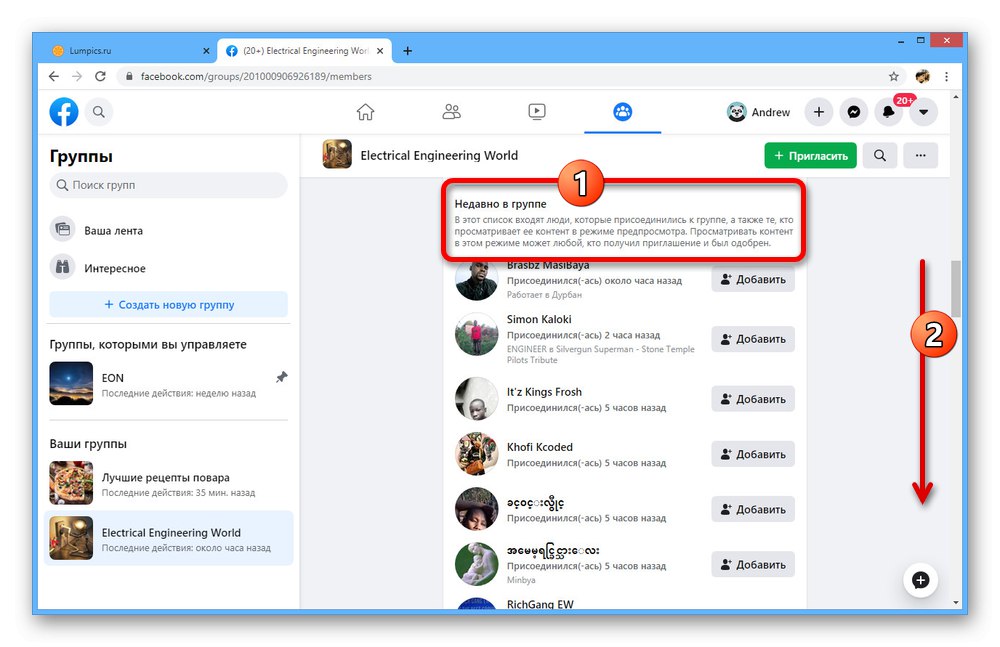
Task: Click Создать новую группу button
Action: (x=168, y=304)
